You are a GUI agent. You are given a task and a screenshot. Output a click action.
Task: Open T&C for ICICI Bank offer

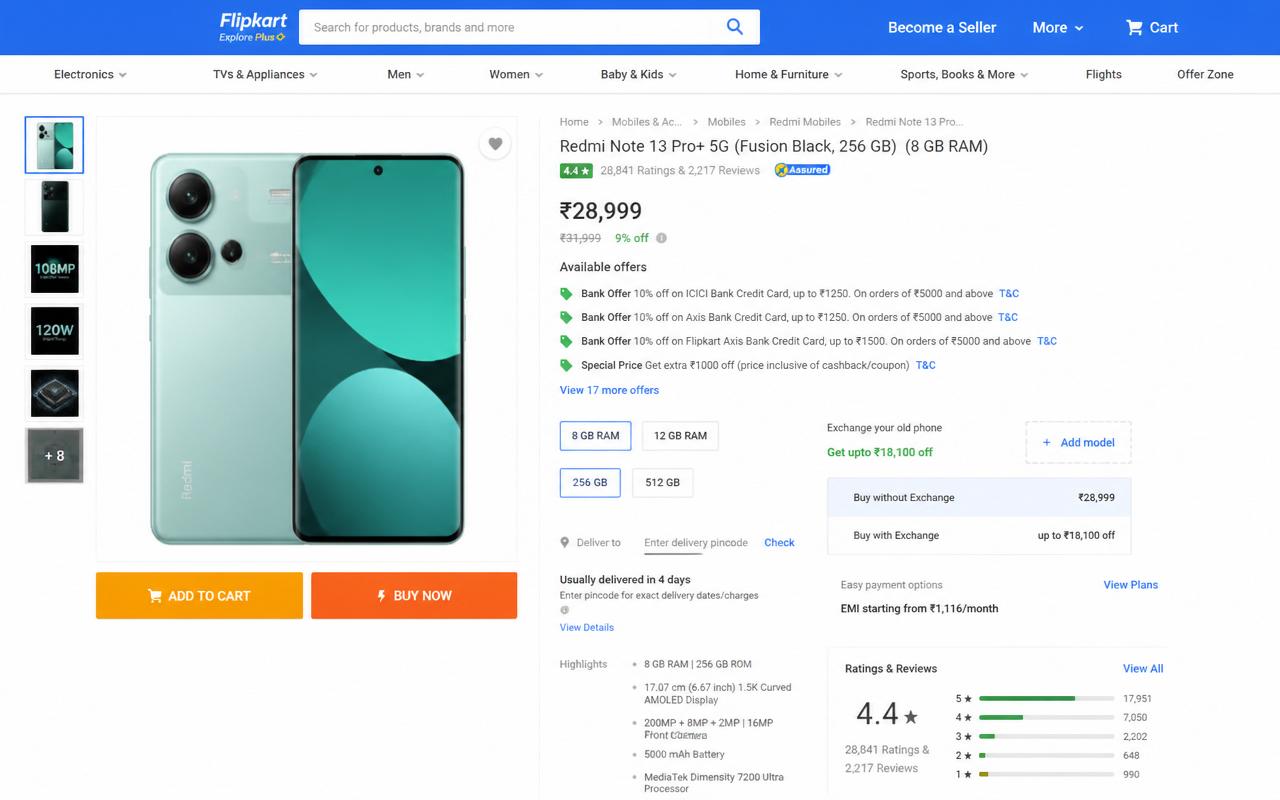coord(1009,294)
